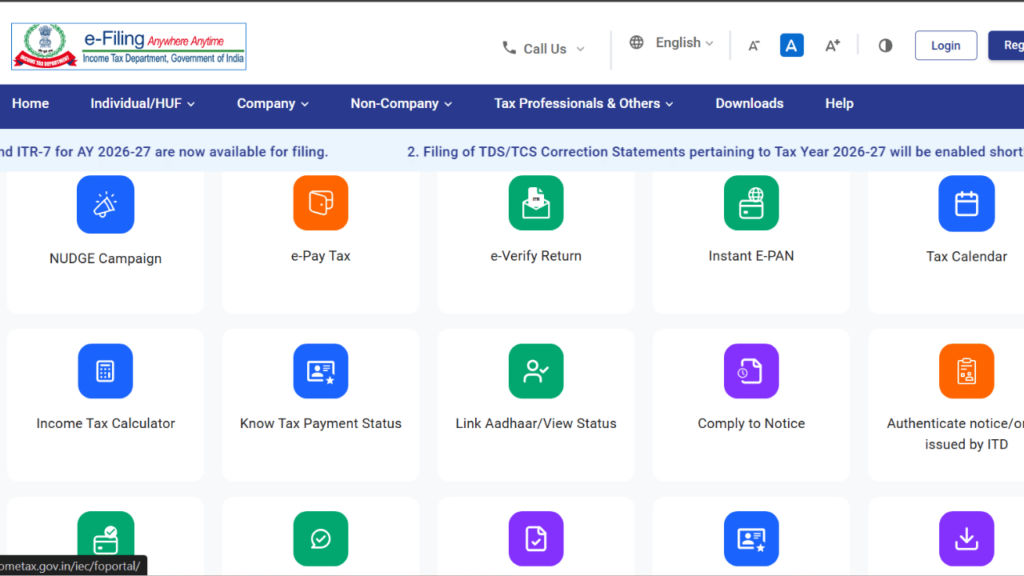1024x576 pixels.
Task: Click the Comply to Notice label
Action: pyautogui.click(x=751, y=423)
